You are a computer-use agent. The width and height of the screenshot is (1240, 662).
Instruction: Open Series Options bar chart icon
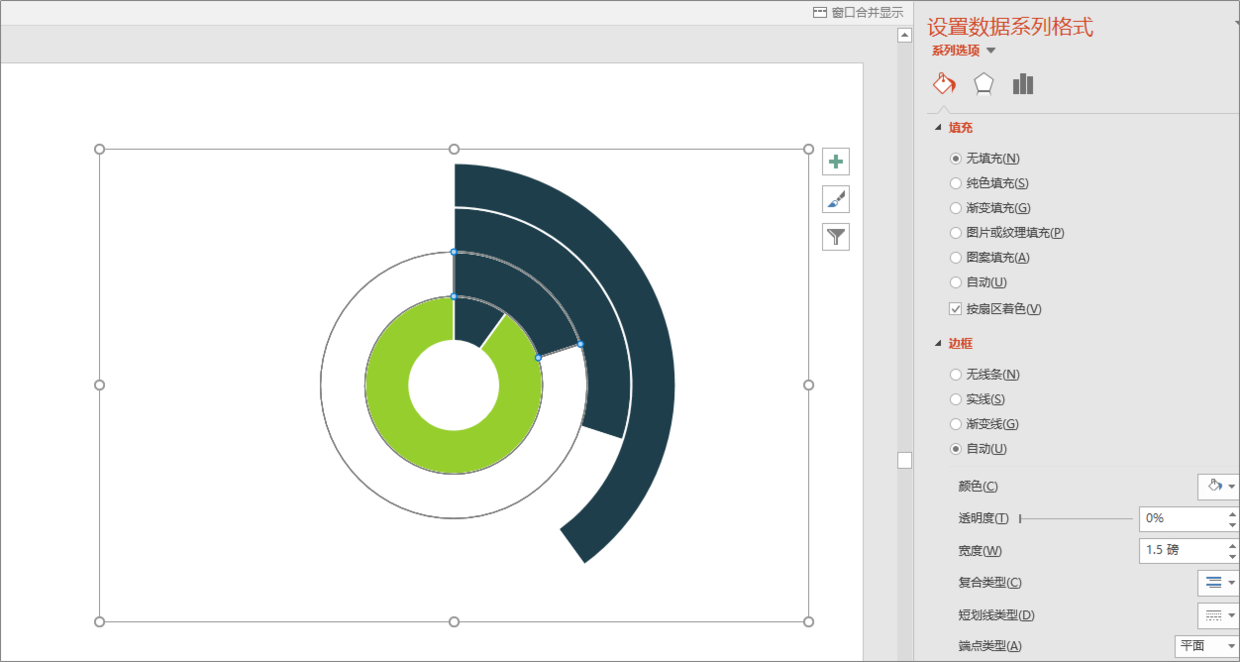tap(1022, 84)
